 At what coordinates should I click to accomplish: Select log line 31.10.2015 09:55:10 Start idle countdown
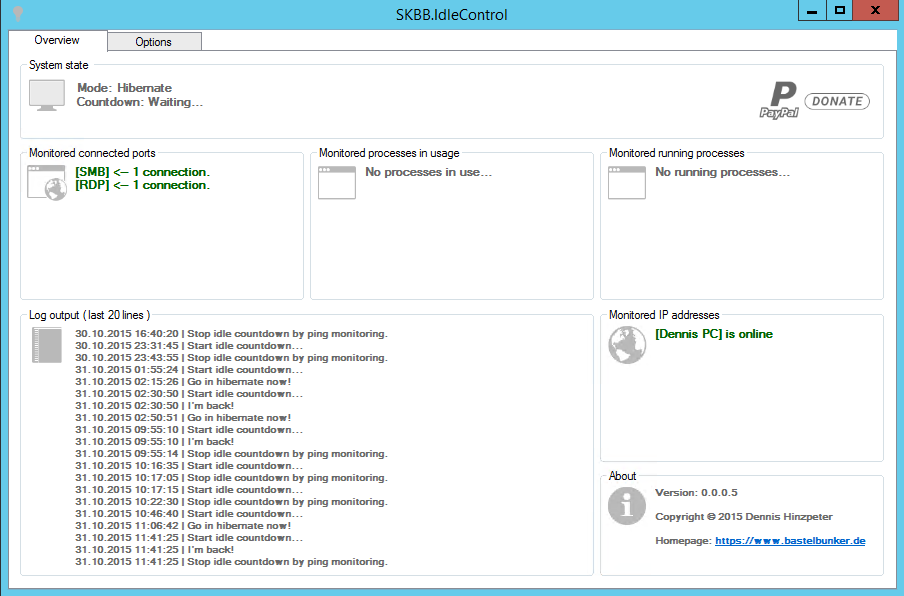[189, 430]
